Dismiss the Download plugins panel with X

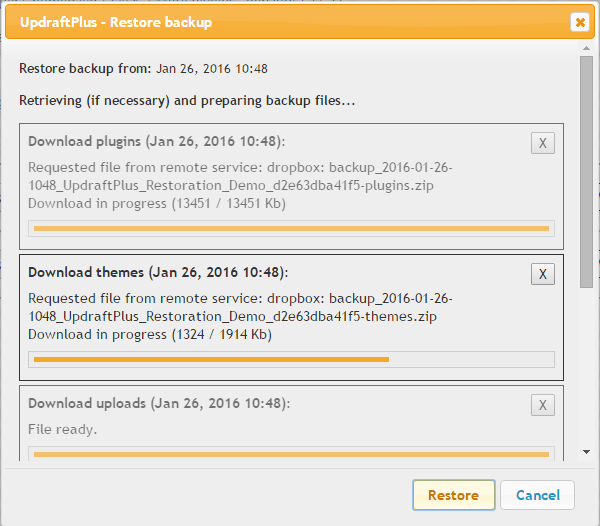pos(542,143)
